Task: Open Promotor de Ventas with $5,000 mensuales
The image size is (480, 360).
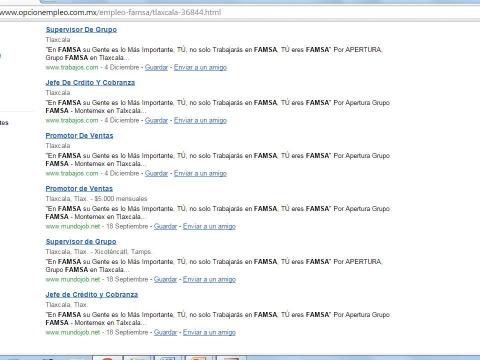Action: pos(79,189)
